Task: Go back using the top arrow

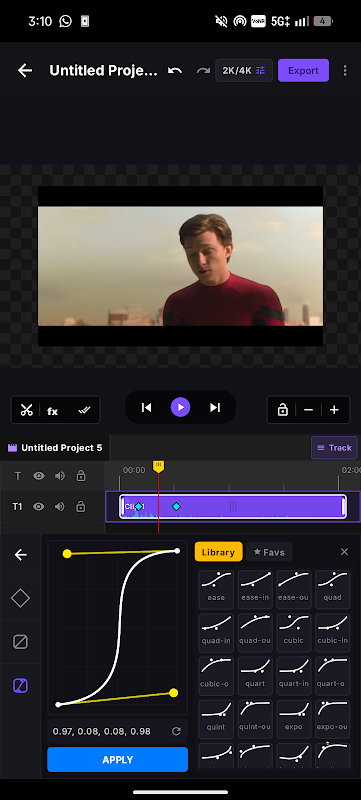Action: coord(25,70)
